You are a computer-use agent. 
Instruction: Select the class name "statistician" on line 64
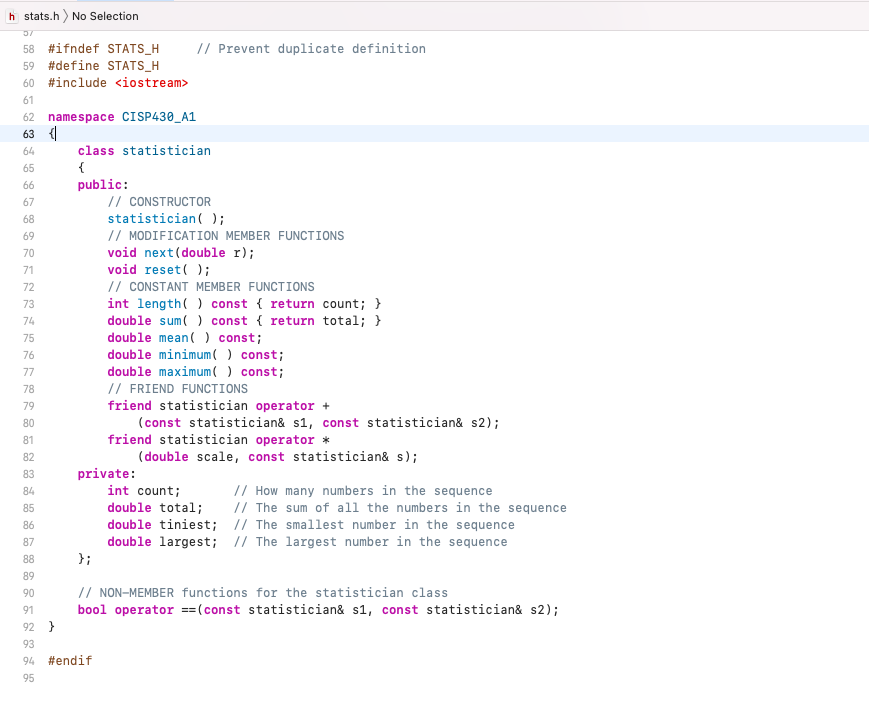pos(166,151)
